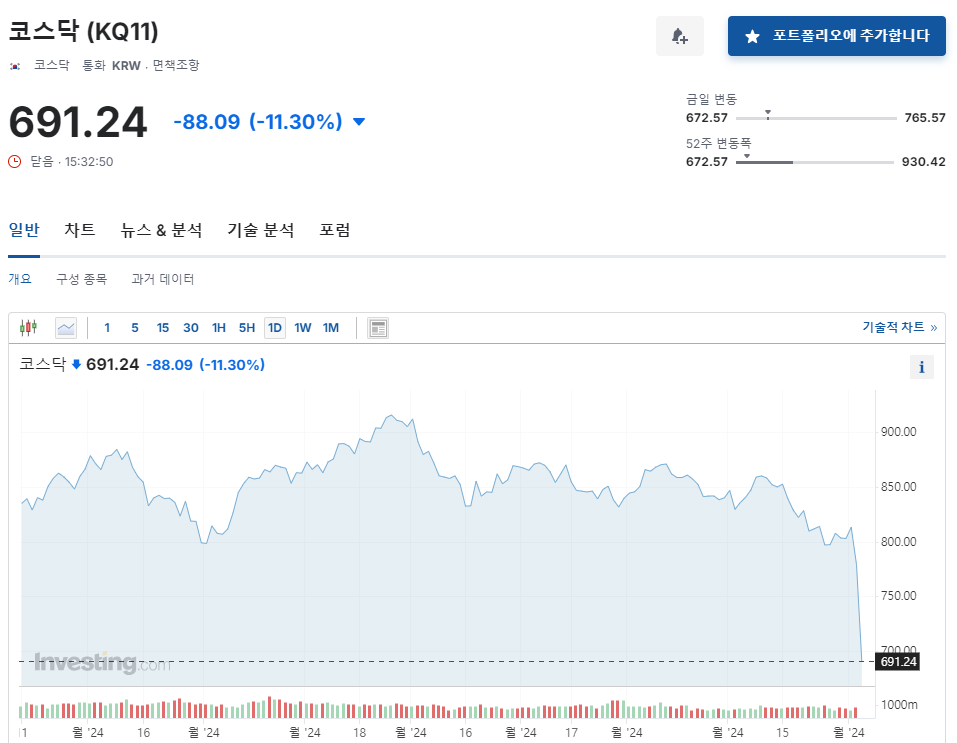Click the 면책조항 disclaimer link

click(x=176, y=65)
